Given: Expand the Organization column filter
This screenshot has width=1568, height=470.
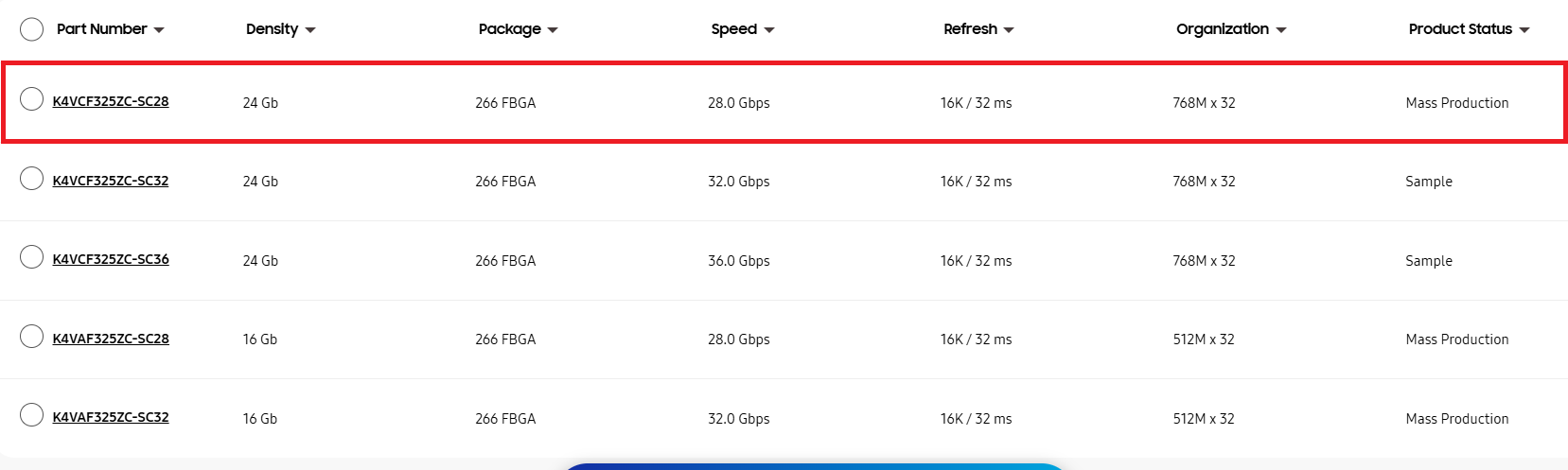Looking at the screenshot, I should 1230,29.
